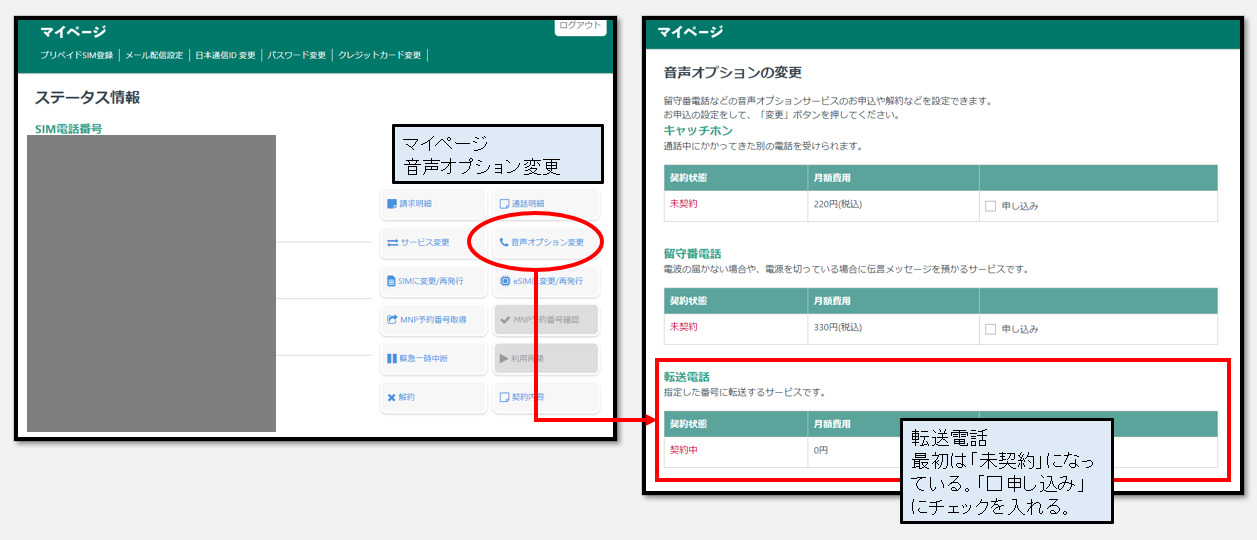Go to メール配信設定 in header menu
This screenshot has width=1257, height=540.
click(x=154, y=55)
